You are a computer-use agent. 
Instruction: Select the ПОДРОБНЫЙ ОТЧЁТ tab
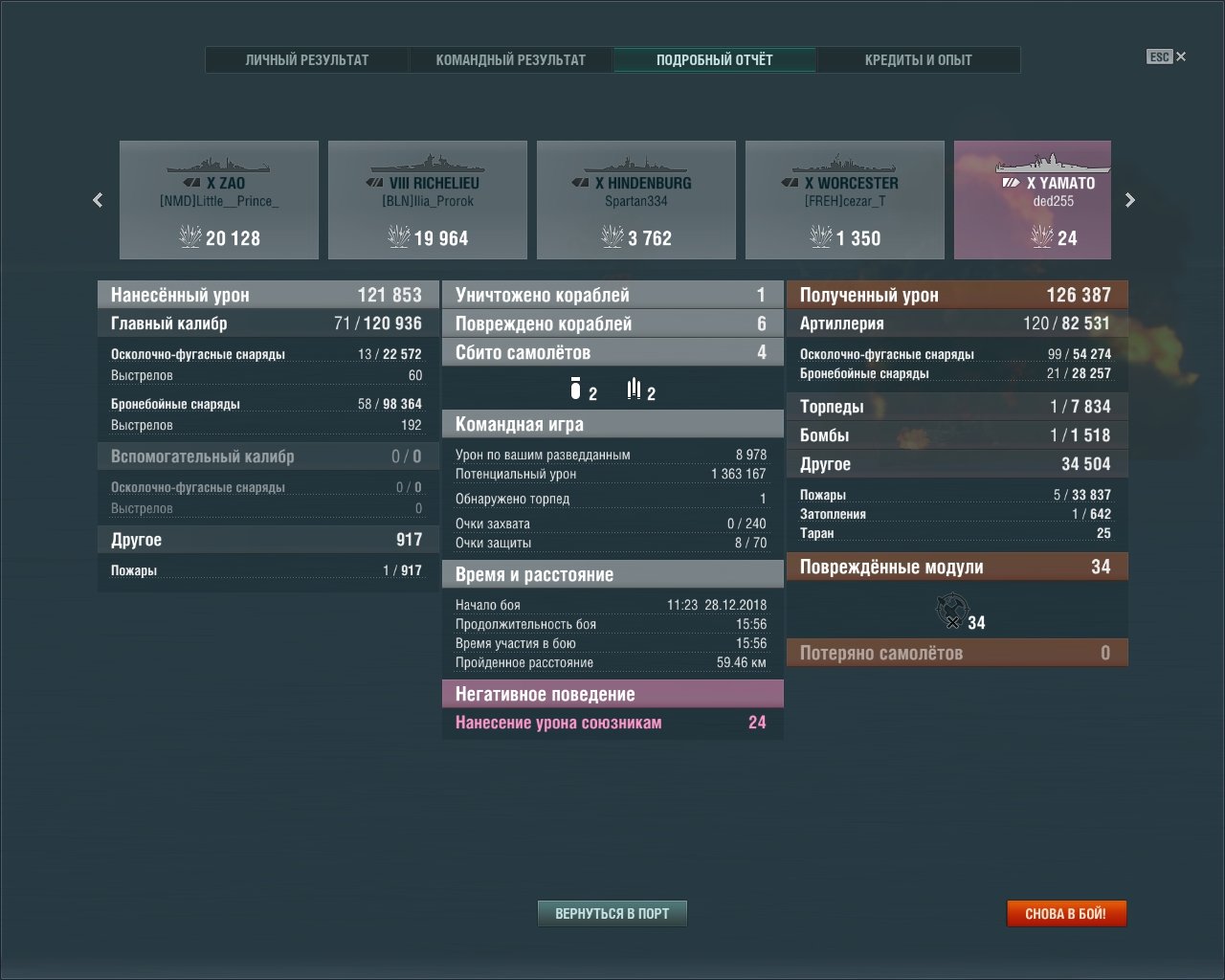(715, 59)
